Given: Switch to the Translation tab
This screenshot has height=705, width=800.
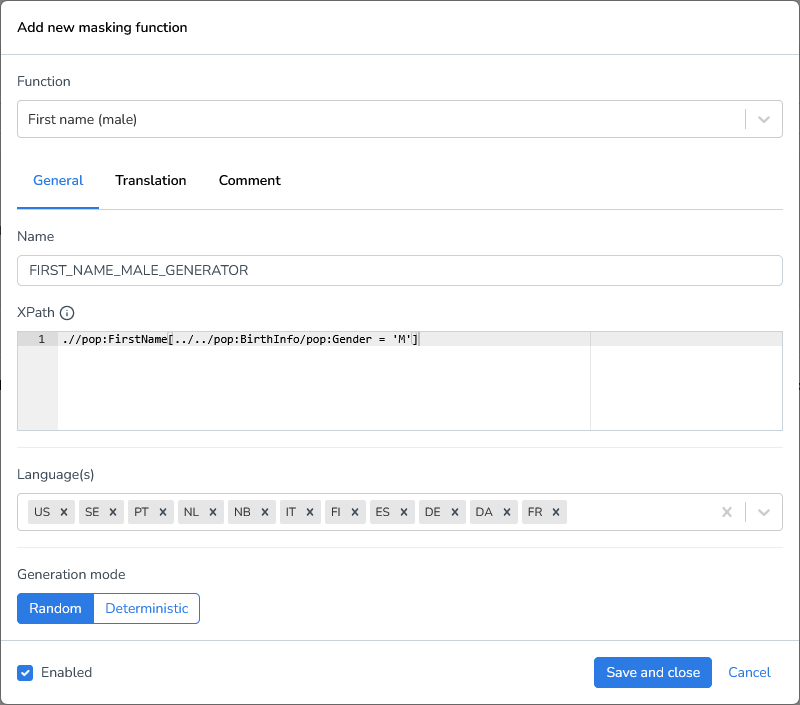Looking at the screenshot, I should click(x=150, y=181).
